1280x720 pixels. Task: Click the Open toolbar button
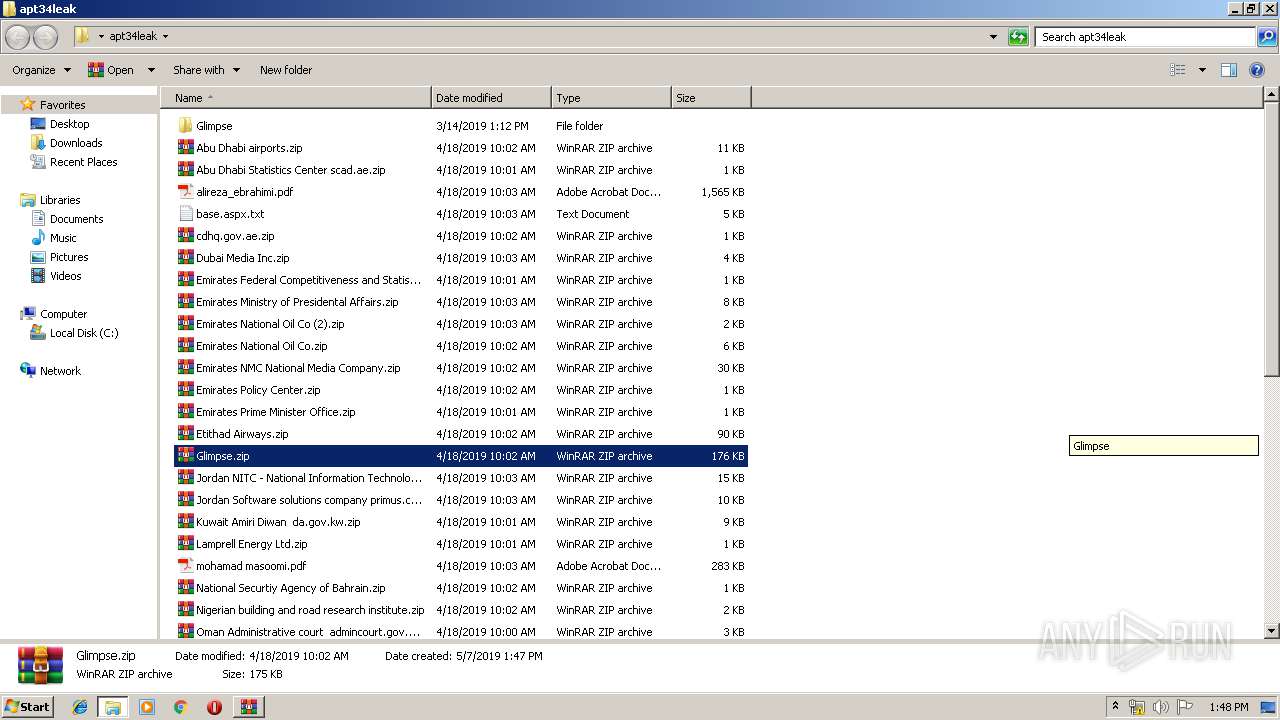pos(111,70)
